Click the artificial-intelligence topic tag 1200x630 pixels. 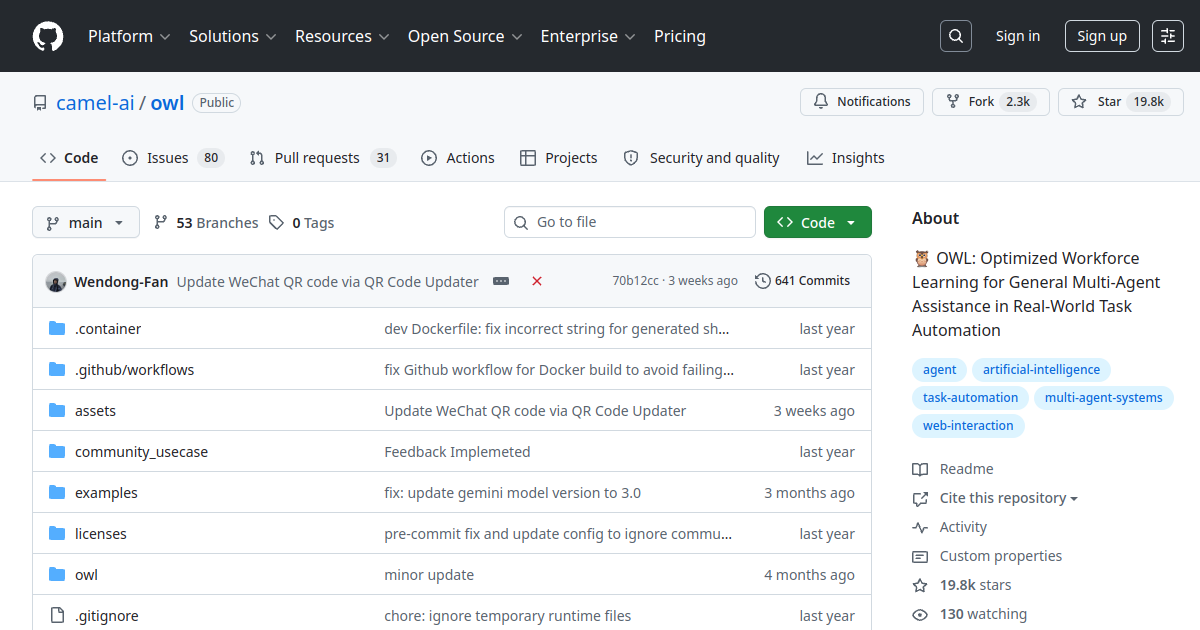click(1041, 370)
